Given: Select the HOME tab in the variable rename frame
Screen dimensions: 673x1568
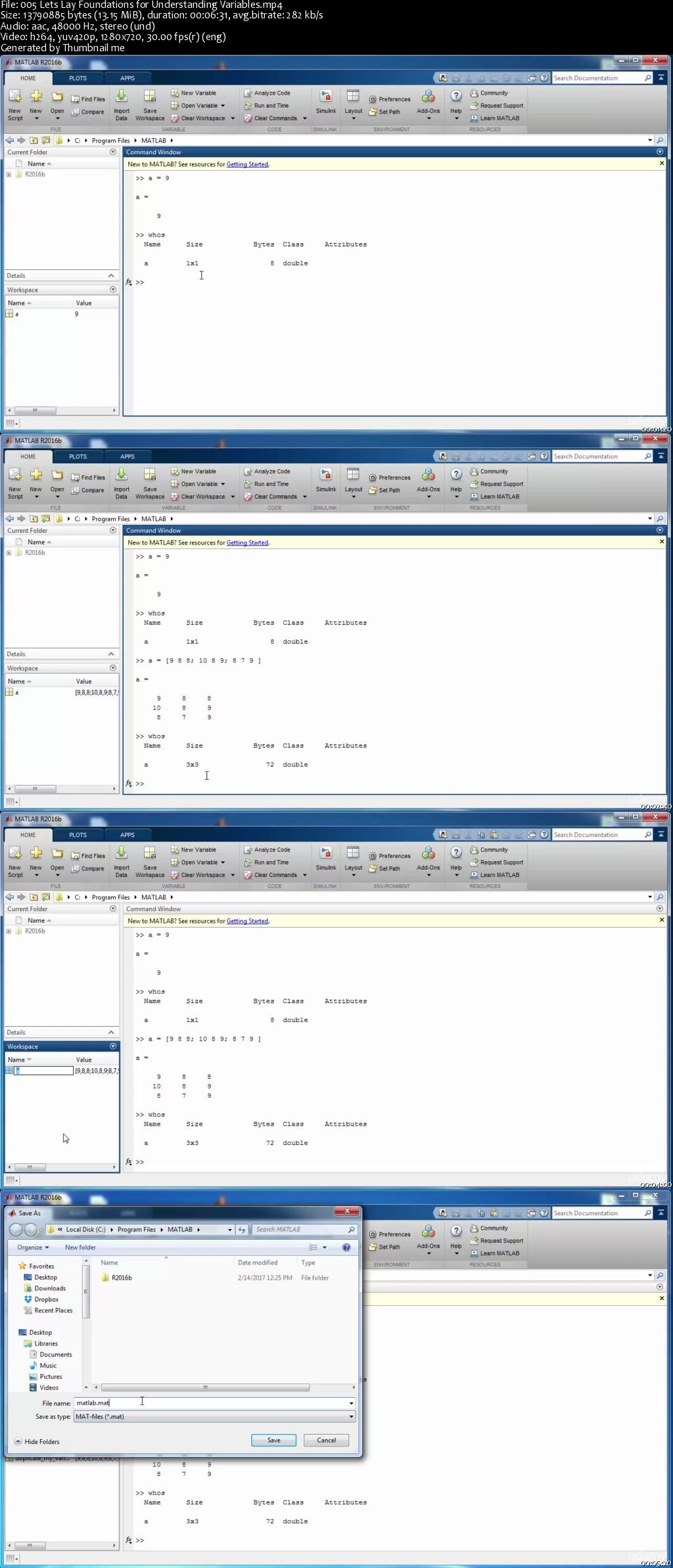Looking at the screenshot, I should click(28, 835).
